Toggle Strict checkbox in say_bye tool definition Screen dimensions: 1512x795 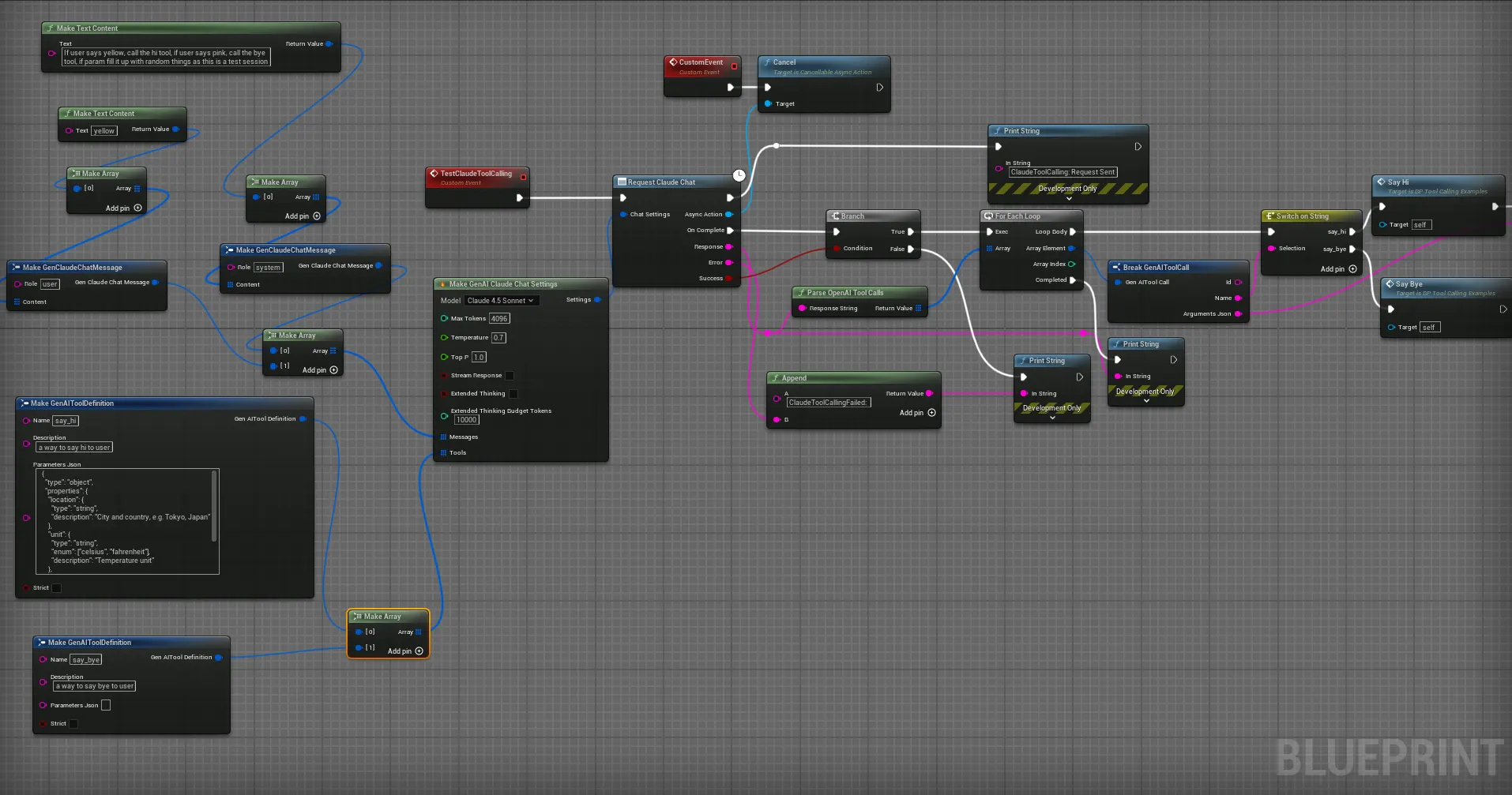tap(73, 723)
